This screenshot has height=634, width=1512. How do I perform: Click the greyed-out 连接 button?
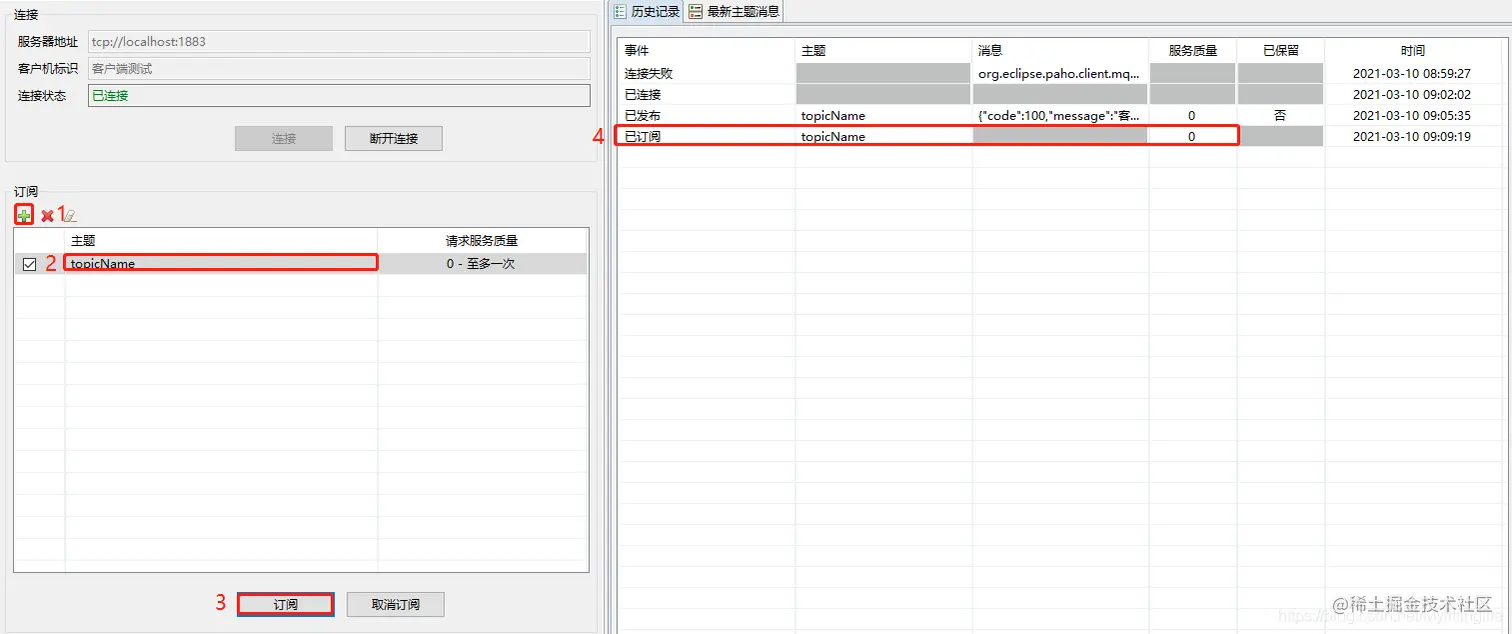(x=284, y=138)
